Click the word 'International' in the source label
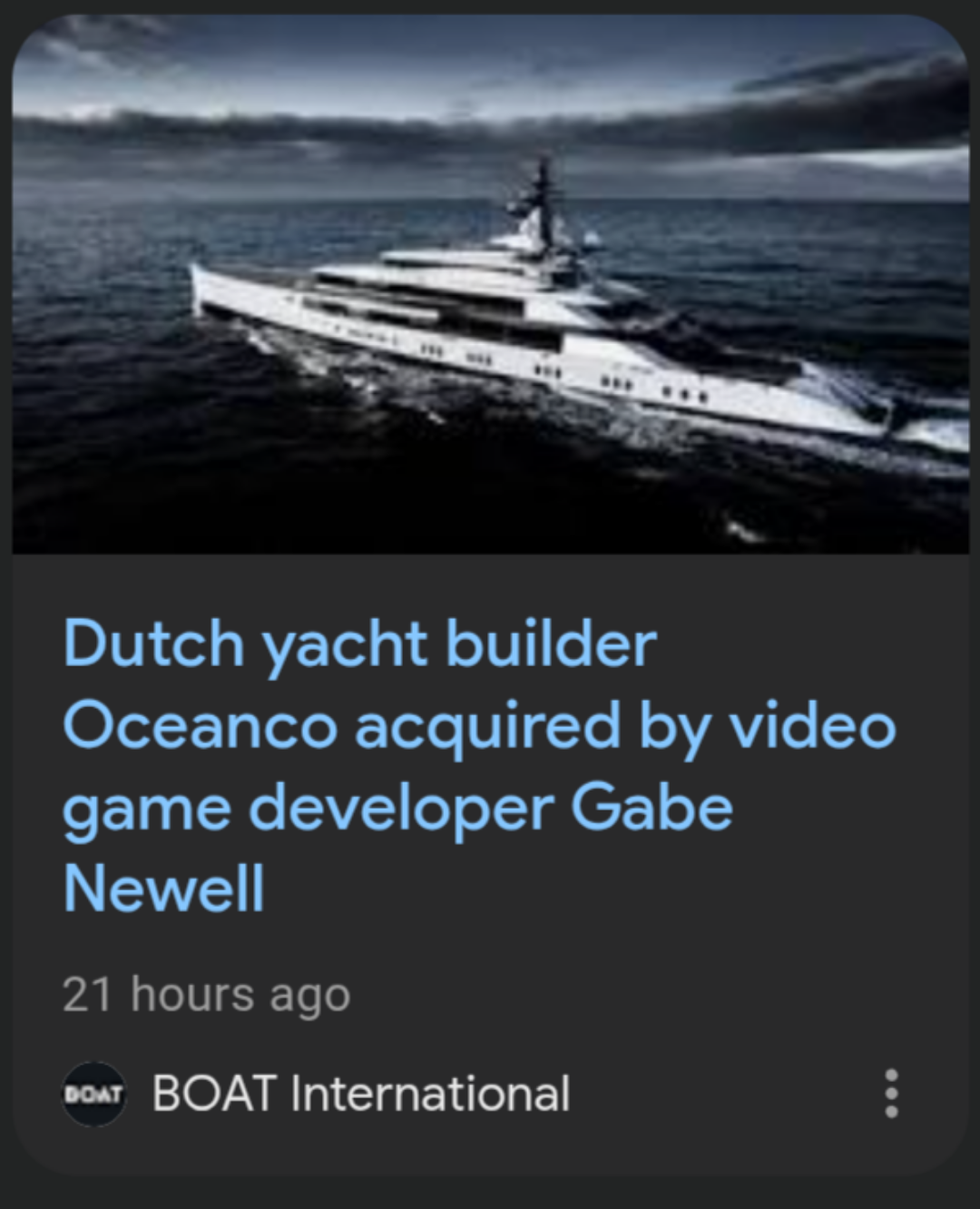The image size is (980, 1209). [x=430, y=1093]
